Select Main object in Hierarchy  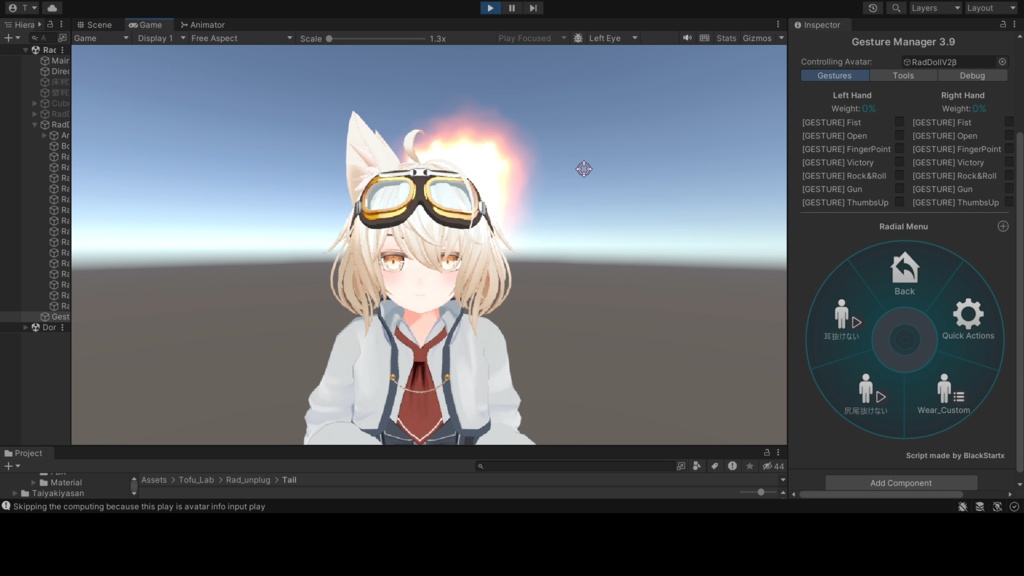(x=54, y=61)
